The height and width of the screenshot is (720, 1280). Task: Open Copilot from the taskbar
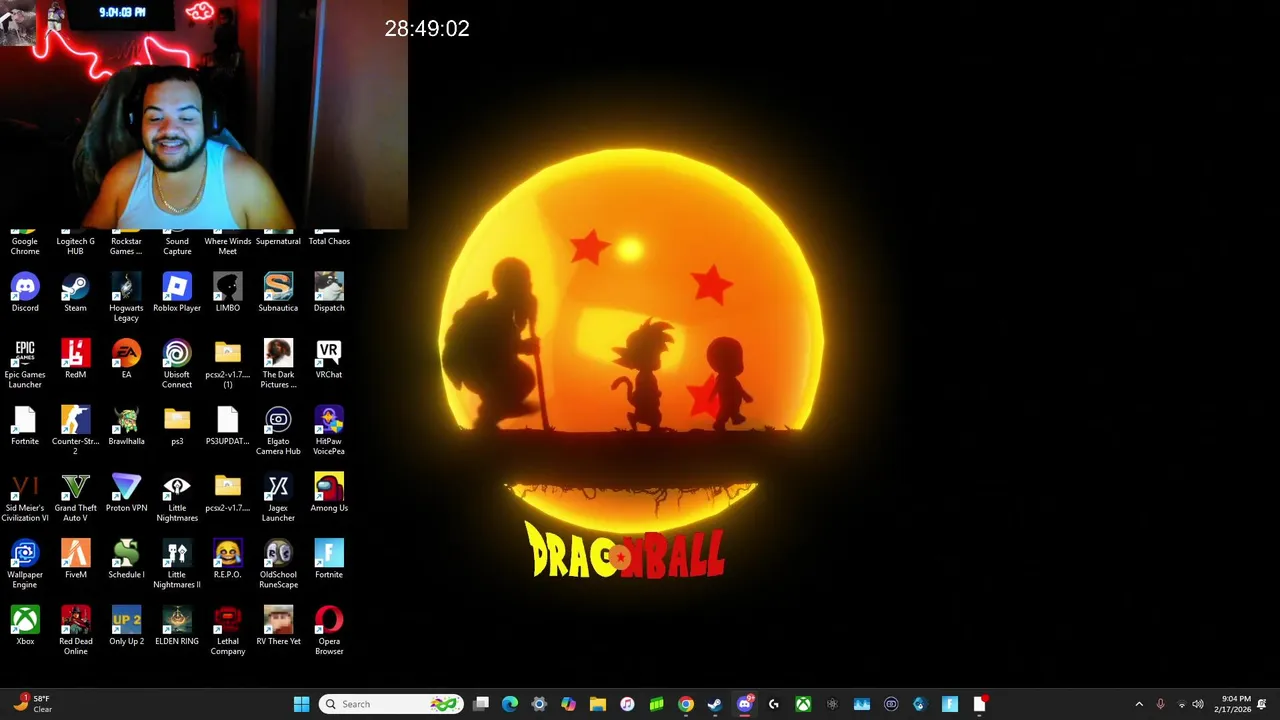[568, 704]
